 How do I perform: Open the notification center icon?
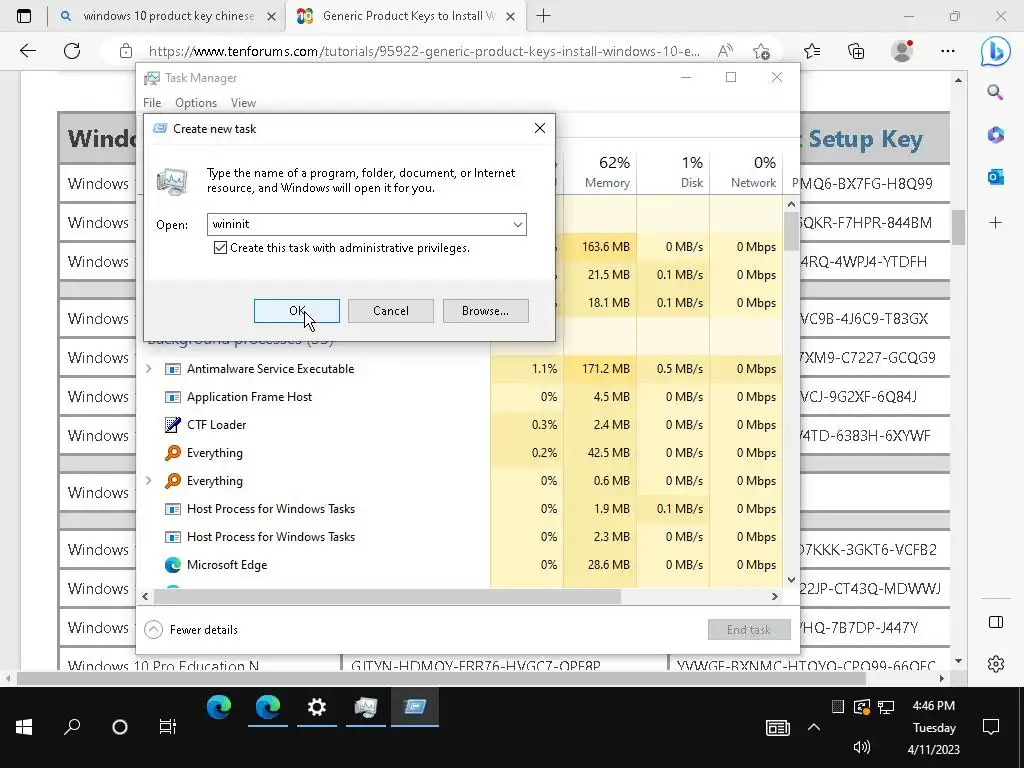(991, 727)
